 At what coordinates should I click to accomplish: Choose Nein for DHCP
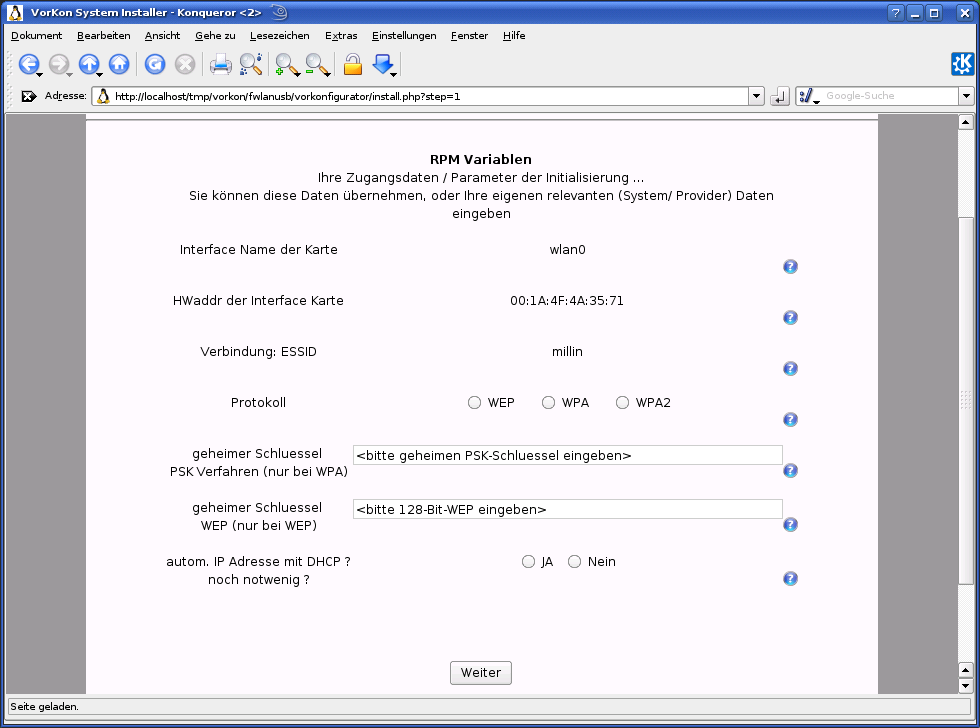(x=574, y=562)
